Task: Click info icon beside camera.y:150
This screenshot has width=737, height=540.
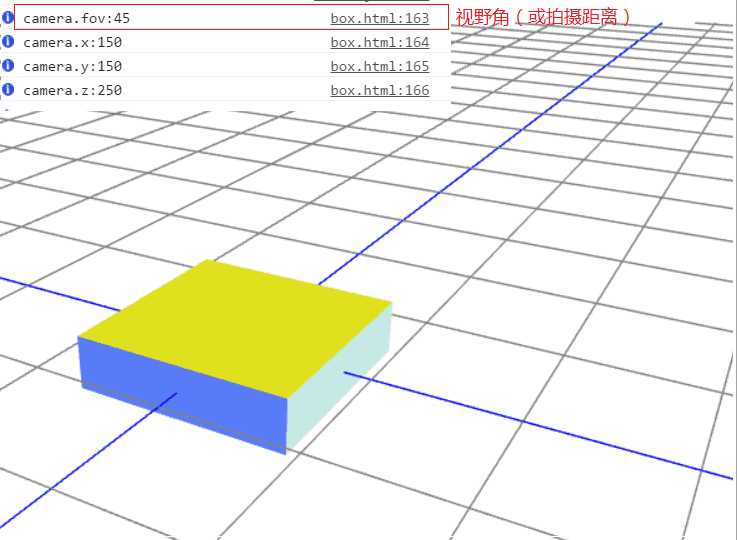Action: click(8, 65)
